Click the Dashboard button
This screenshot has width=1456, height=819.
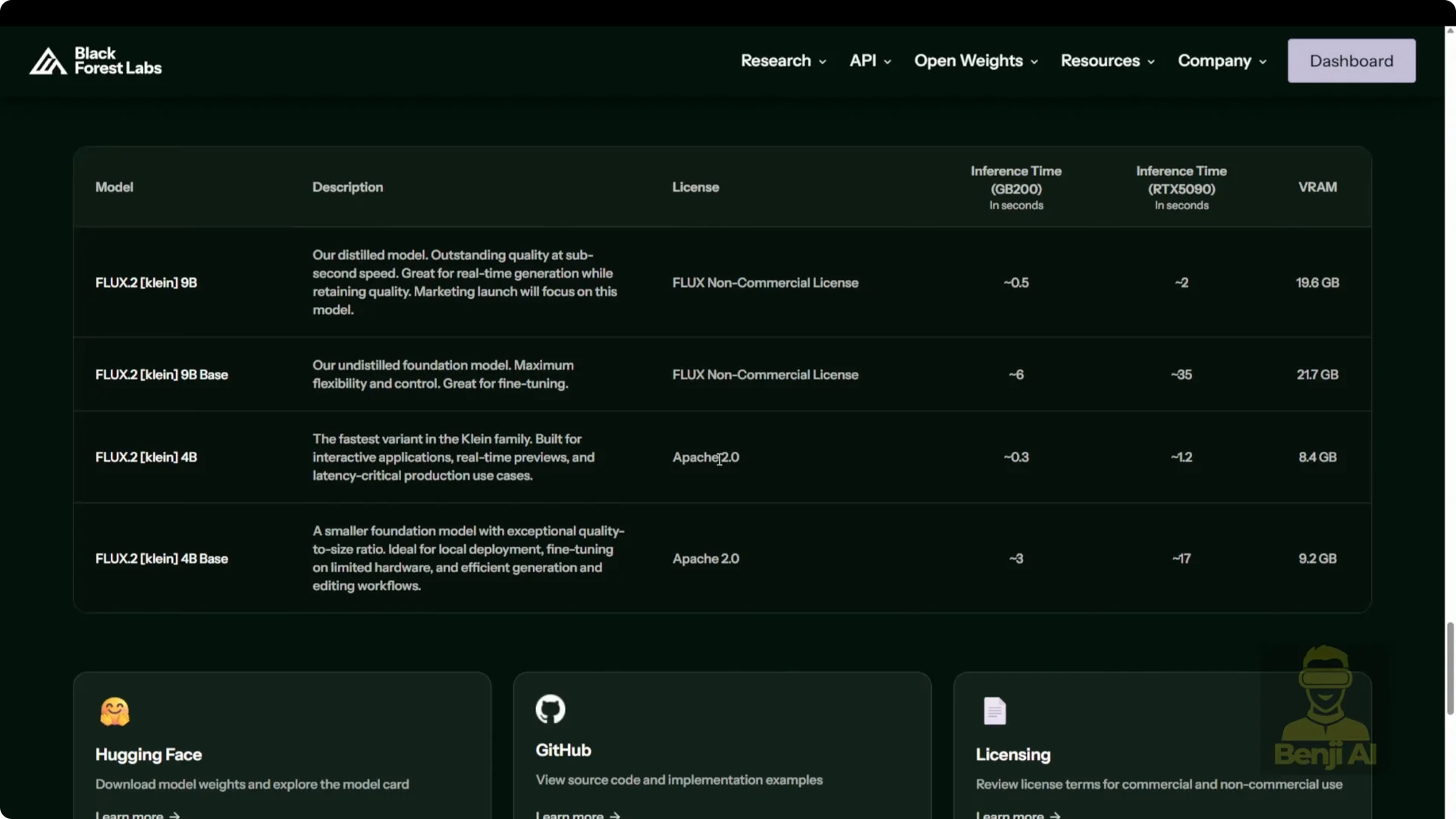1351,61
